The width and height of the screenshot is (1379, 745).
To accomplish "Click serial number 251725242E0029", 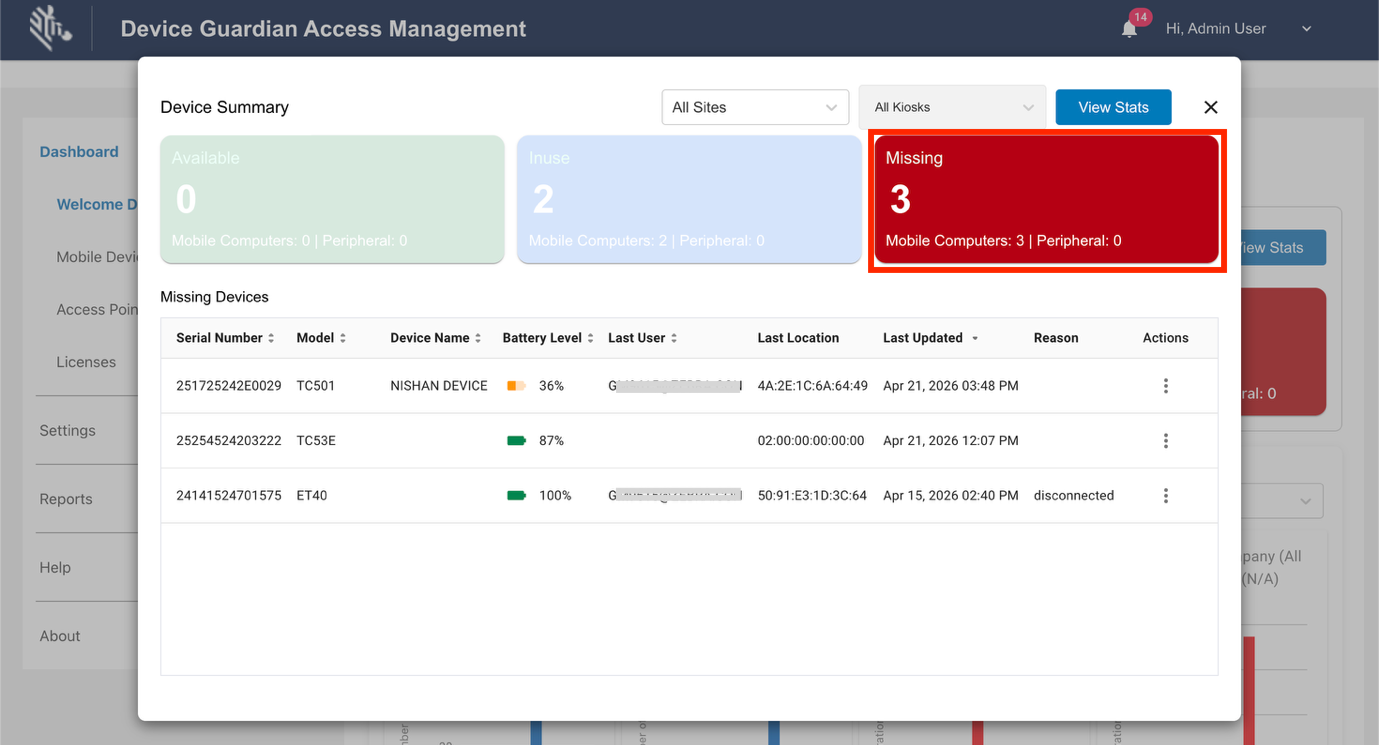I will (x=229, y=386).
